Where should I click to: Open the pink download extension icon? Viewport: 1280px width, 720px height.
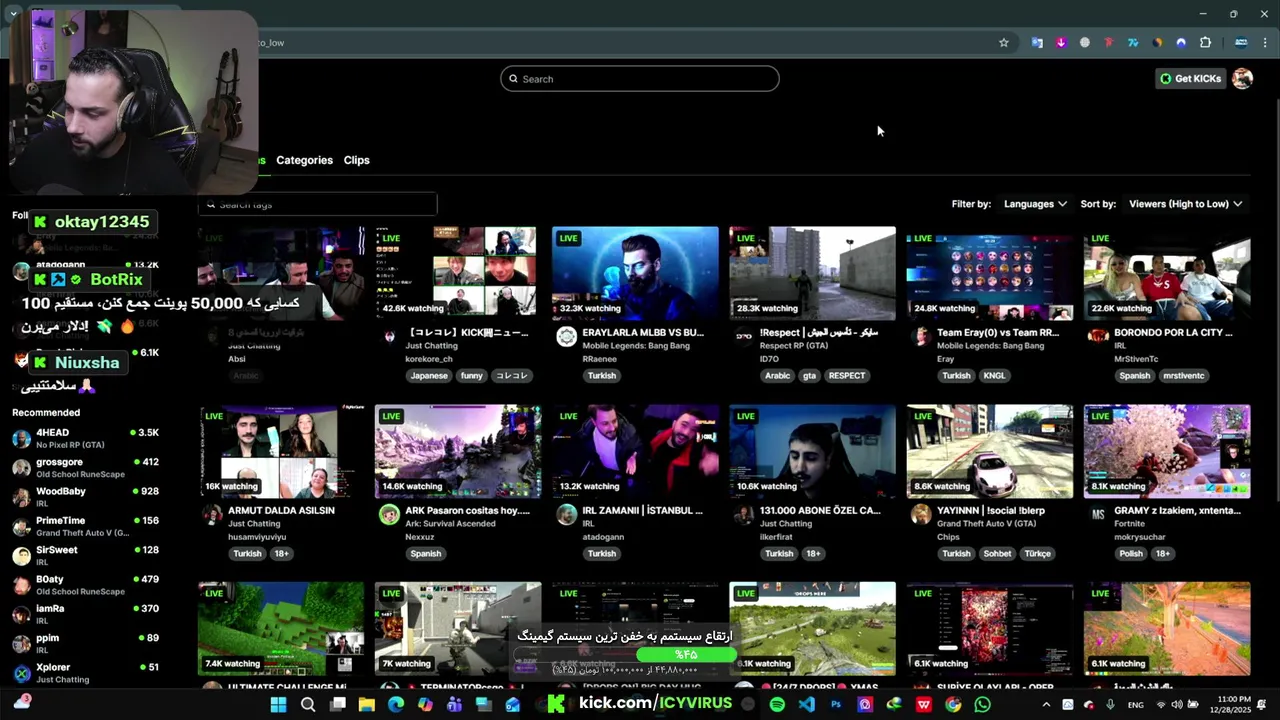tap(1061, 43)
